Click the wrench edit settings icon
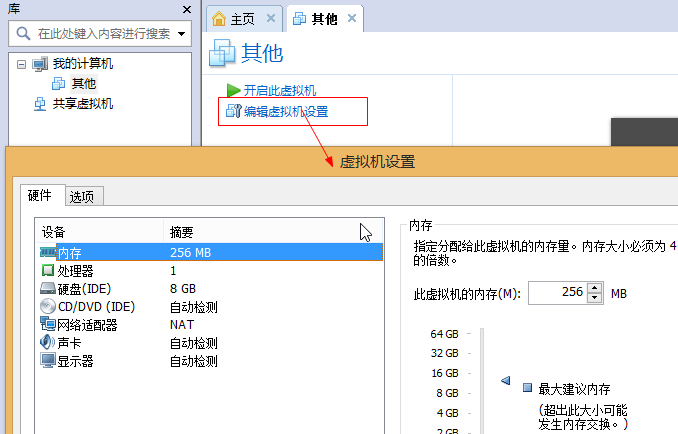The image size is (678, 434). [x=233, y=111]
